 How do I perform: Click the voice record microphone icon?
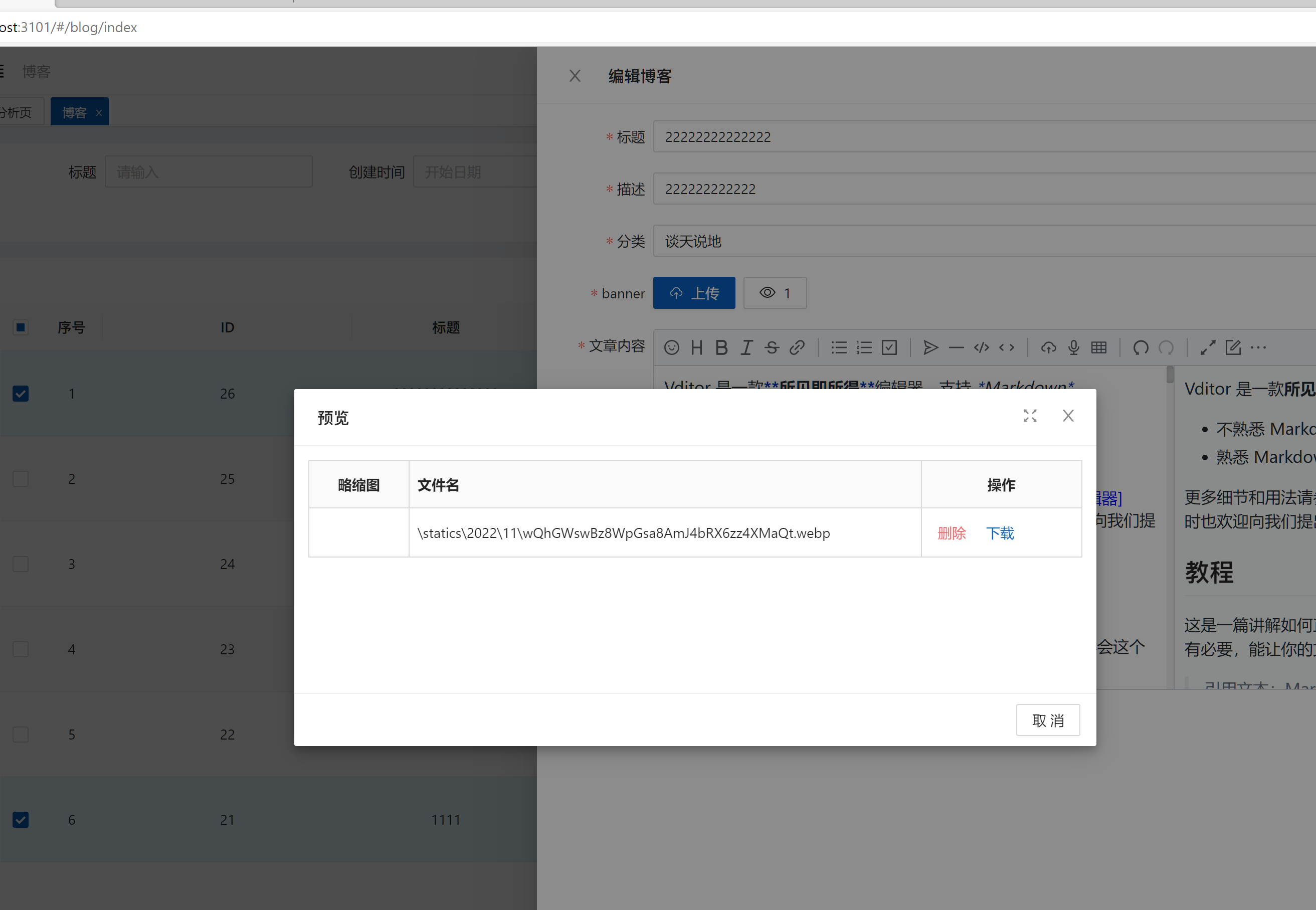[1074, 347]
